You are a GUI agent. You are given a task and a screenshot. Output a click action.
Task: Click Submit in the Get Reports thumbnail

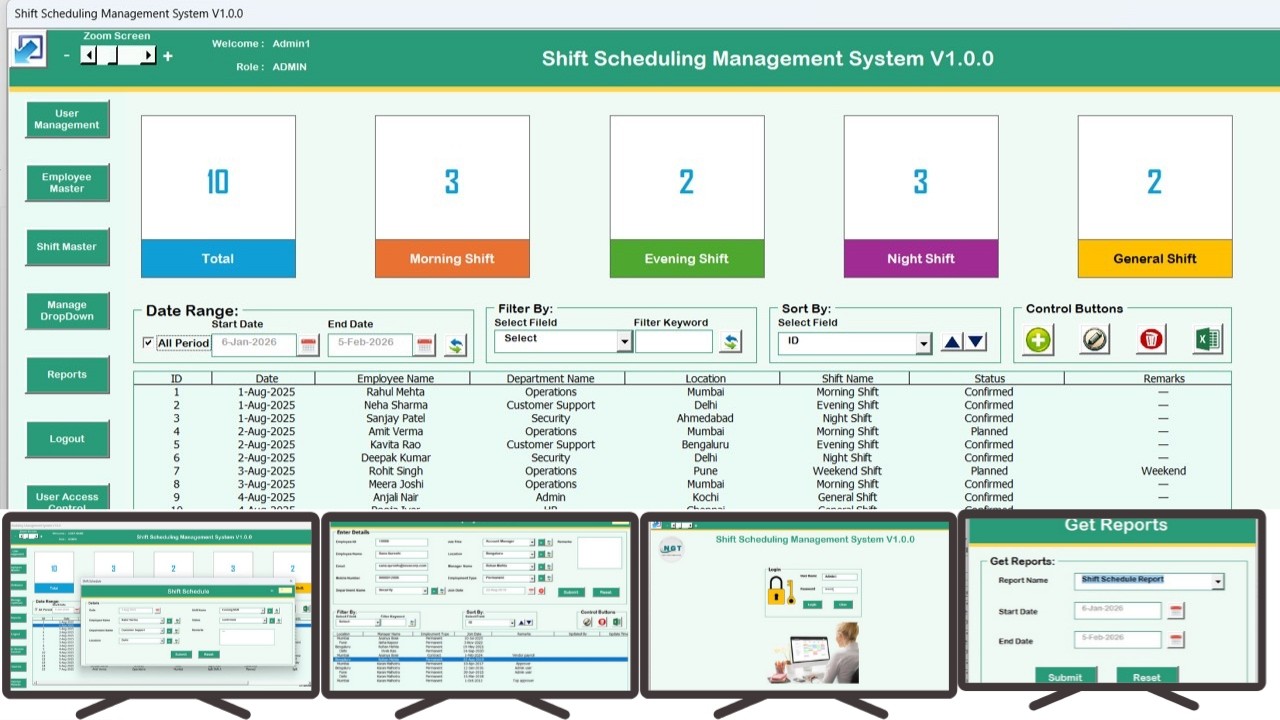pos(1065,676)
